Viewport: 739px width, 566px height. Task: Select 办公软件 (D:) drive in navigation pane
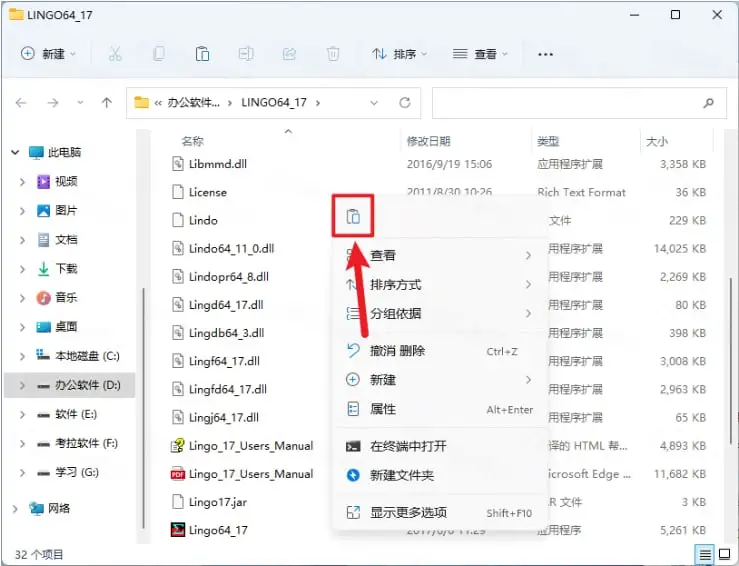[x=70, y=385]
